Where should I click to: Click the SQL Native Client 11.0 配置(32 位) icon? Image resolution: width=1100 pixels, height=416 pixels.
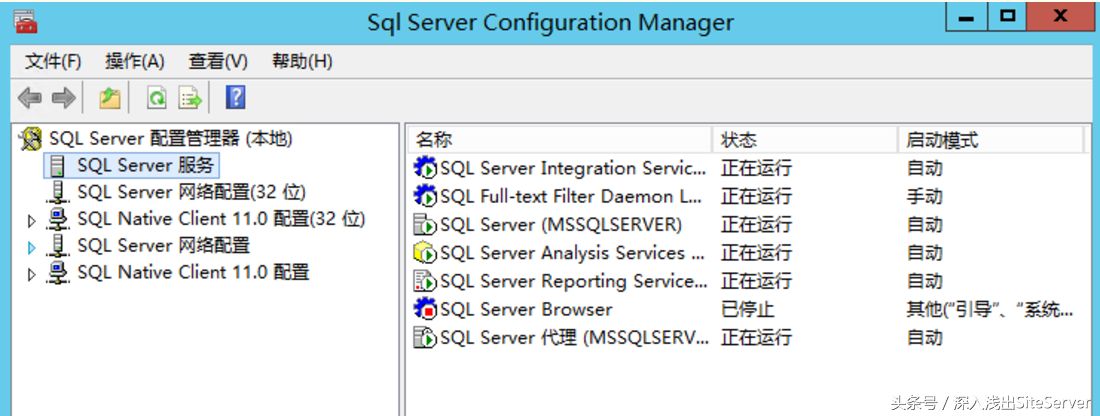58,219
